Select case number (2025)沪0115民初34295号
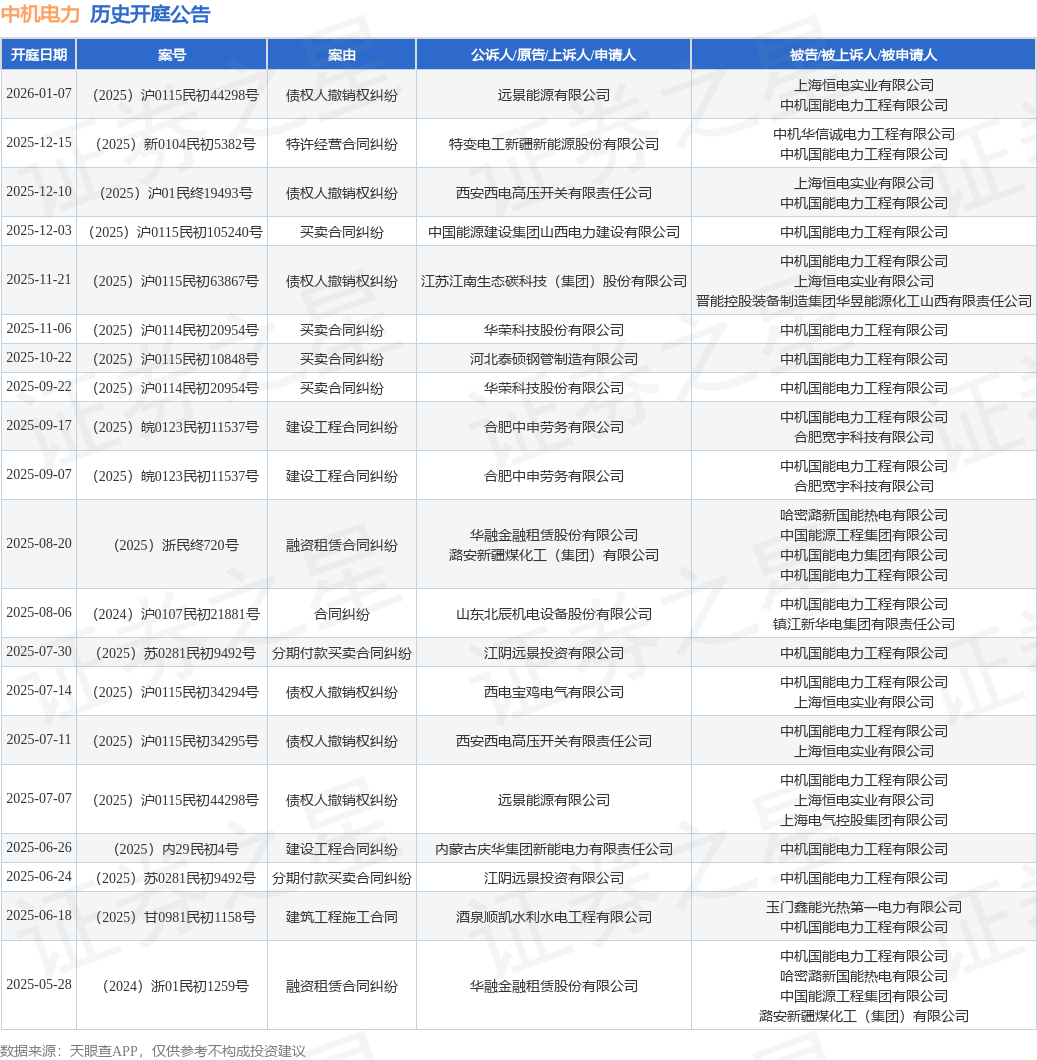Viewport: 1037px width, 1060px height. click(176, 742)
